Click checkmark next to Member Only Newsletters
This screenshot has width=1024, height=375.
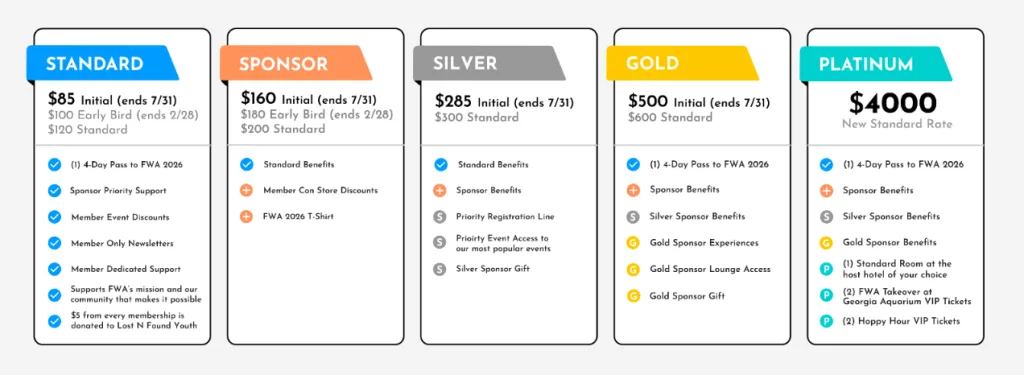[54, 243]
